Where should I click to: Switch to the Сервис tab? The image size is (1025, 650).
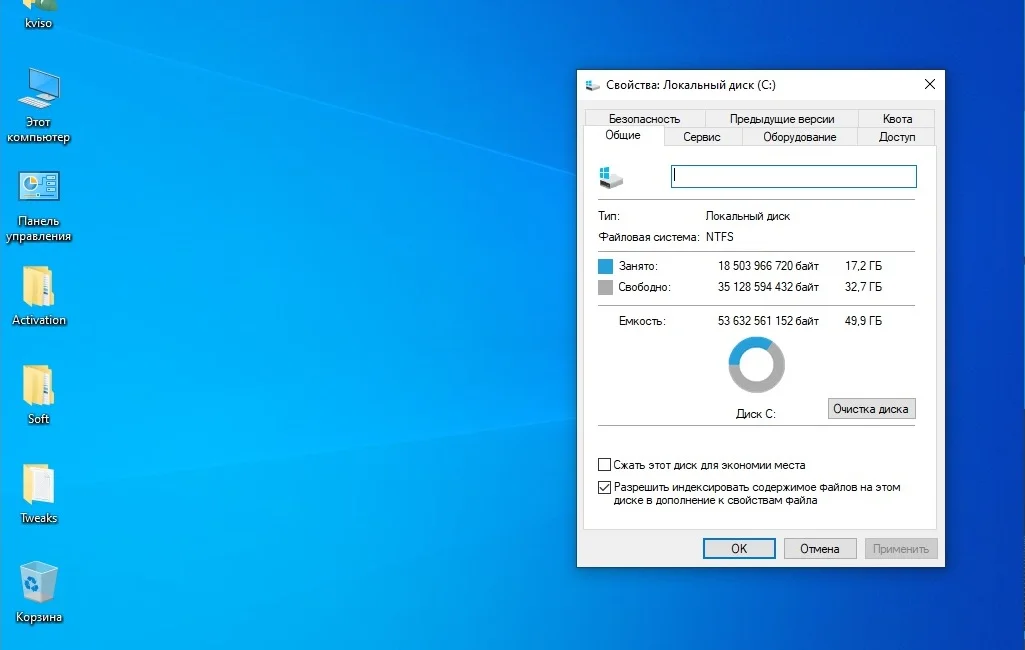(702, 137)
